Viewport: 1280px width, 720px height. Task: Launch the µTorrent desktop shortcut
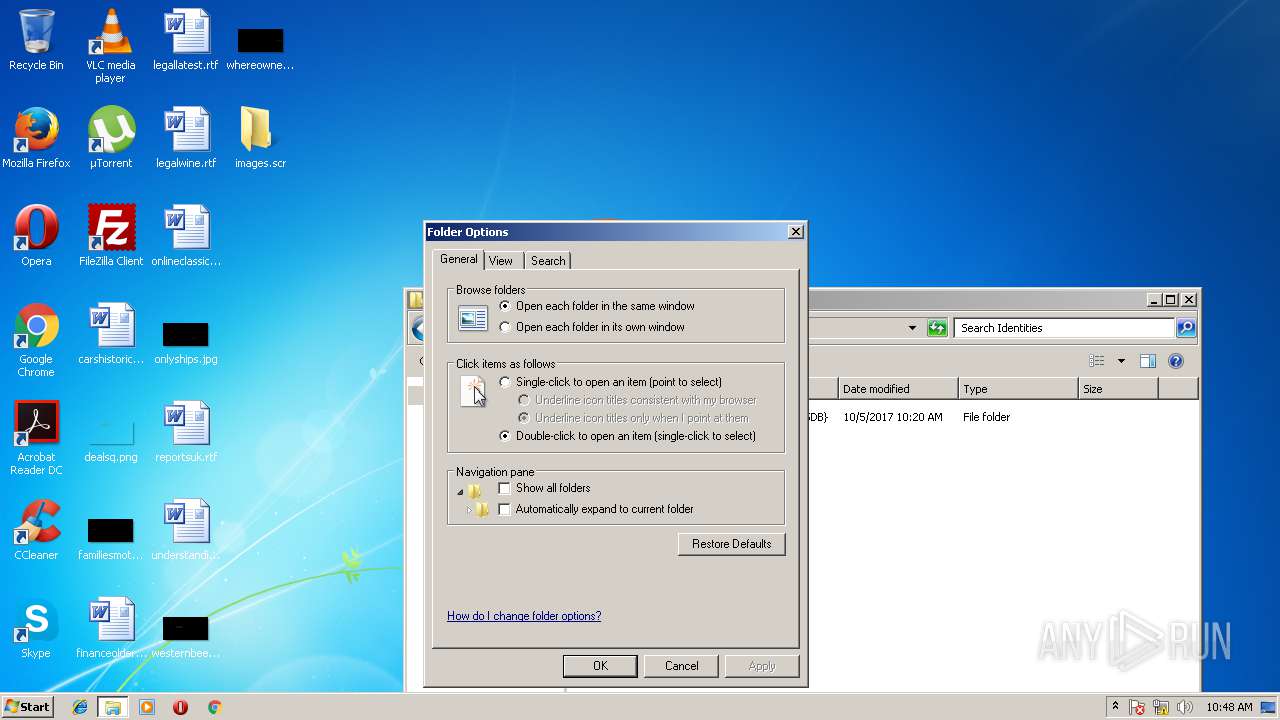coord(110,138)
